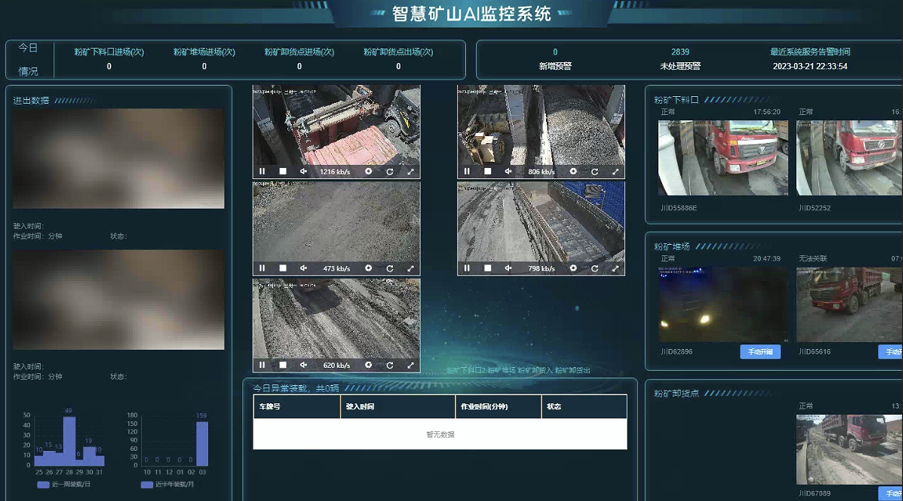The image size is (903, 501).
Task: Open truck photo labeled 川D55886E
Action: point(723,158)
